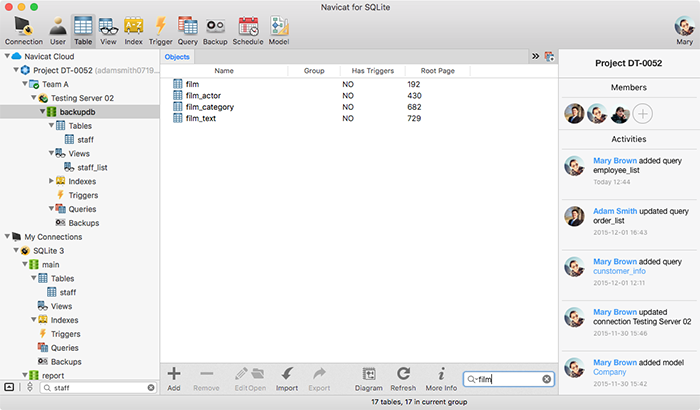This screenshot has width=700, height=410.
Task: Open the cunstomer_info query link
Action: (x=619, y=272)
